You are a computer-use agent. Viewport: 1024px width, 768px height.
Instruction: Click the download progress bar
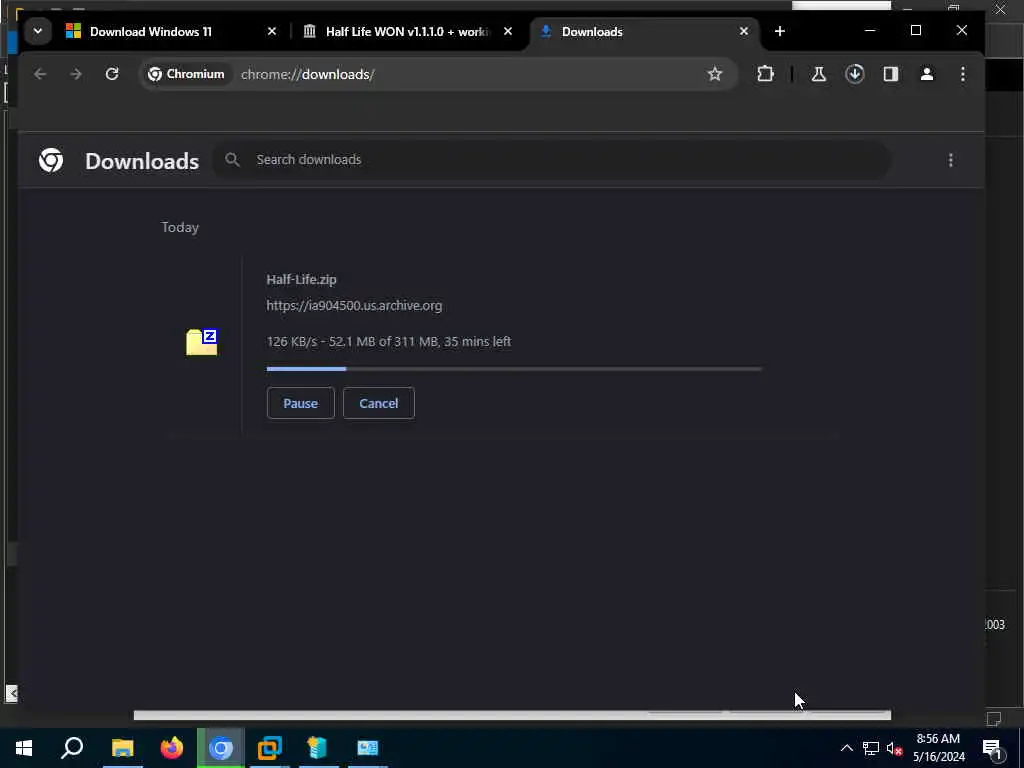click(x=514, y=369)
